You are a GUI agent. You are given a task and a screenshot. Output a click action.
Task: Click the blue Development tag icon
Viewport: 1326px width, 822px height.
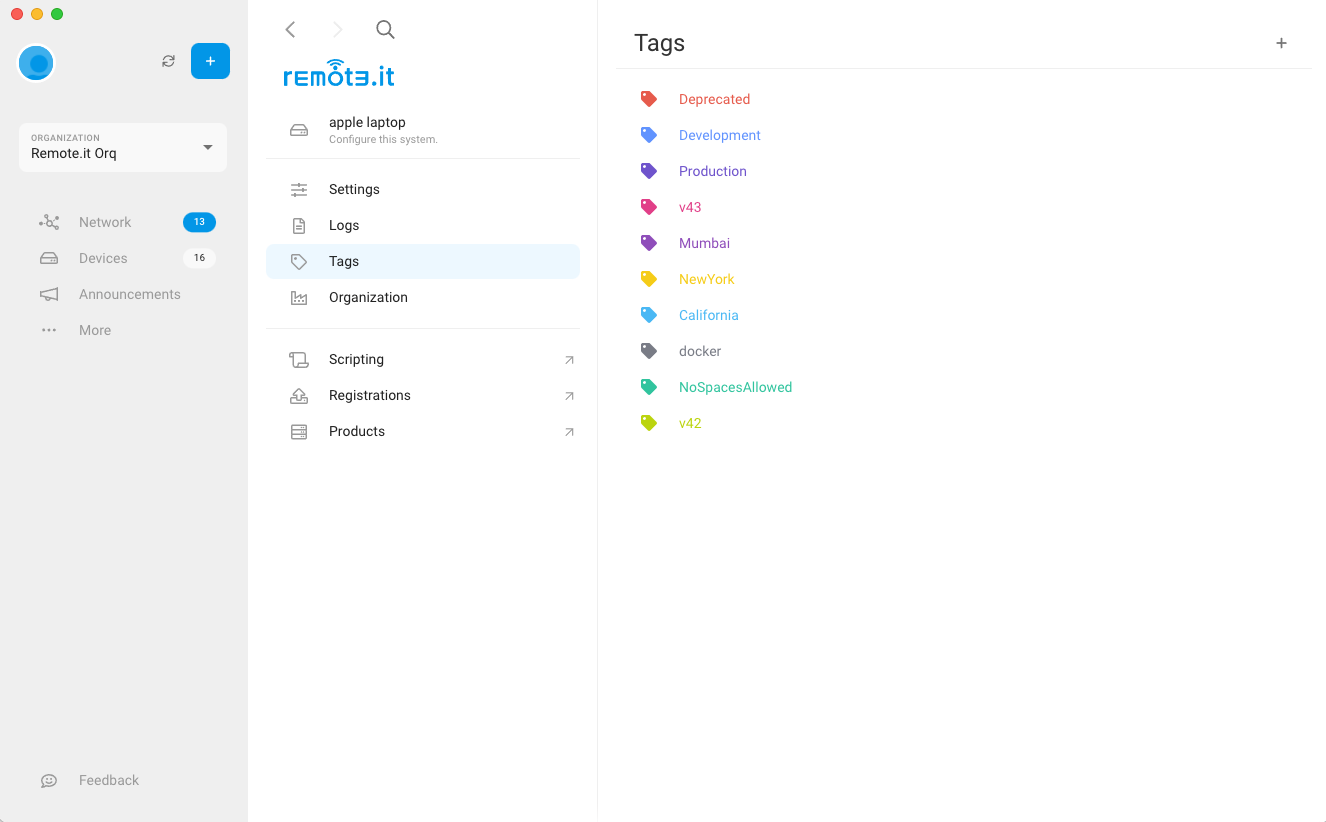pos(649,135)
